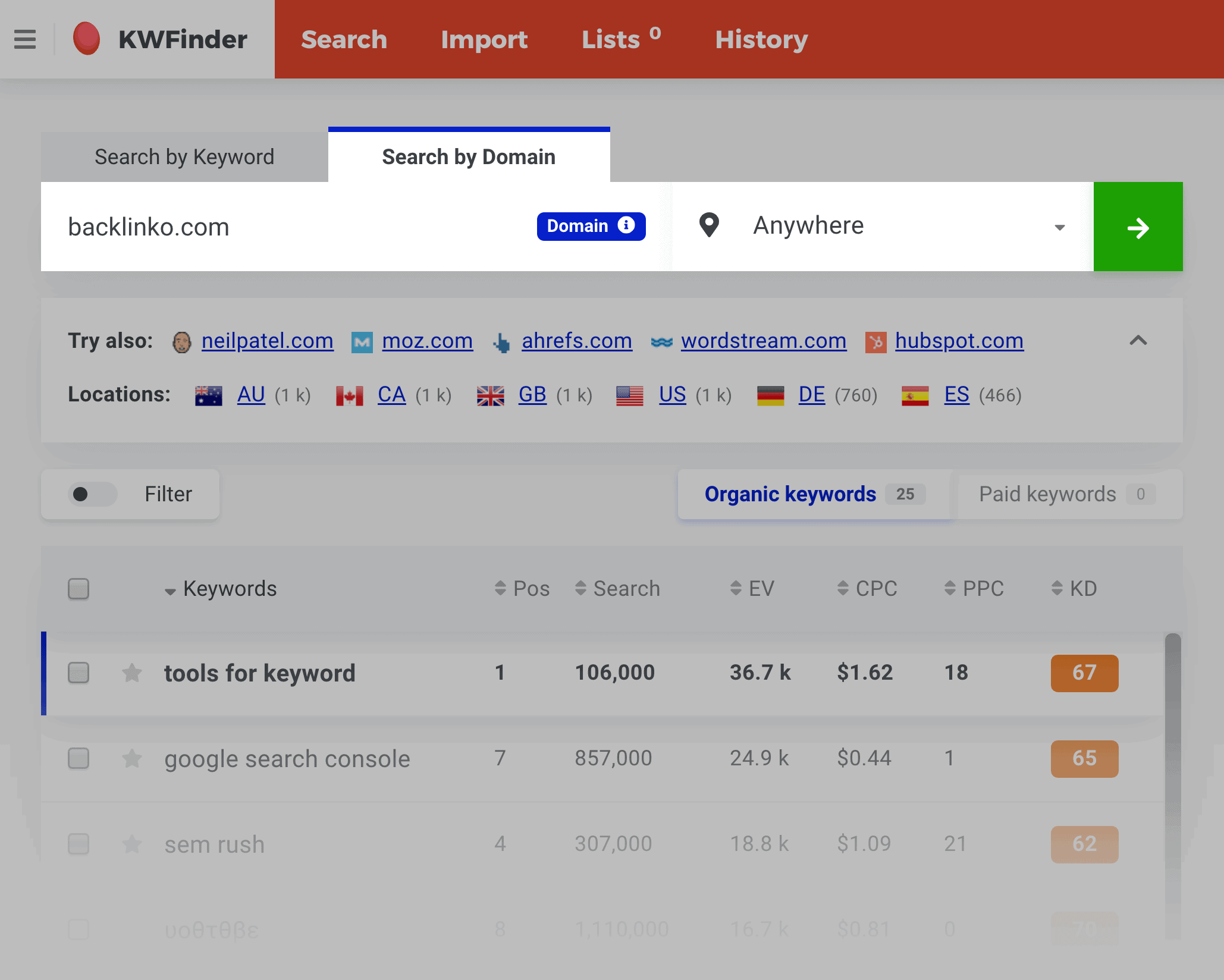Toggle the Filter switch
Screen dimensions: 1224x980
(93, 494)
